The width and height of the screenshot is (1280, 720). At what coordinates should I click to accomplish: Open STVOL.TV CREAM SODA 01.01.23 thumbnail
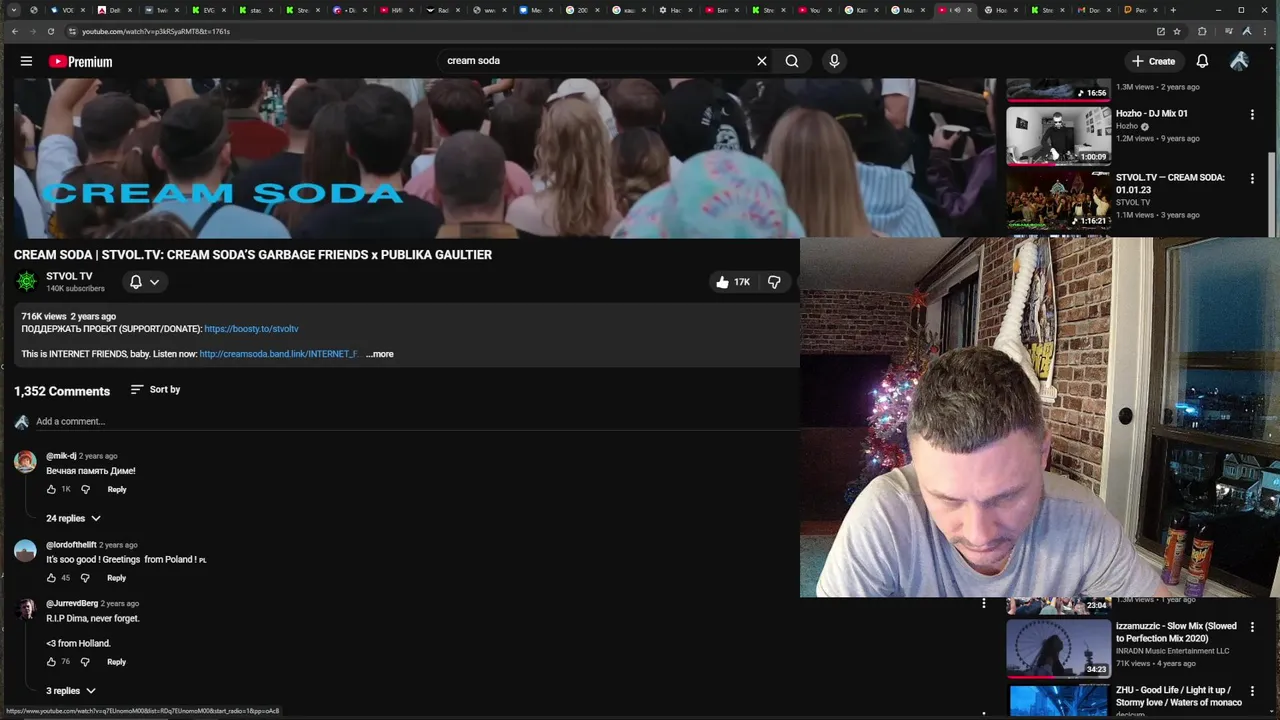pyautogui.click(x=1058, y=199)
